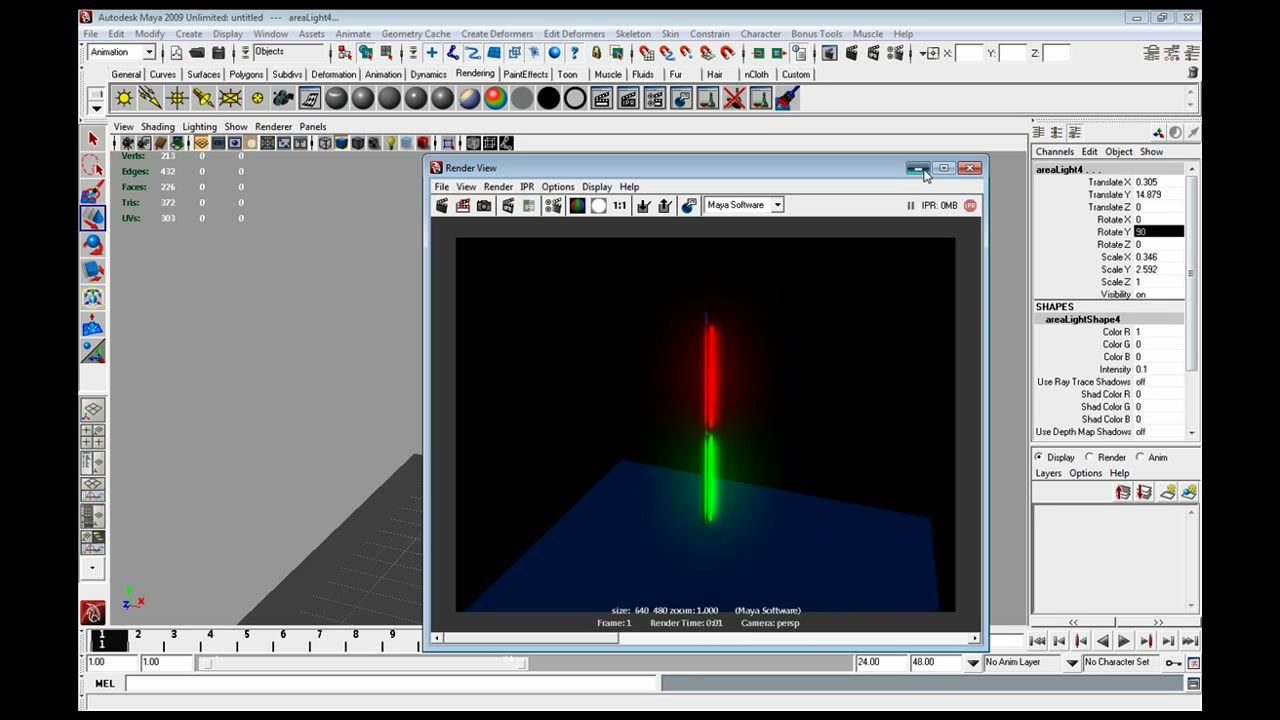The image size is (1280, 720).
Task: Click the render region icon in Render View
Action: [463, 205]
